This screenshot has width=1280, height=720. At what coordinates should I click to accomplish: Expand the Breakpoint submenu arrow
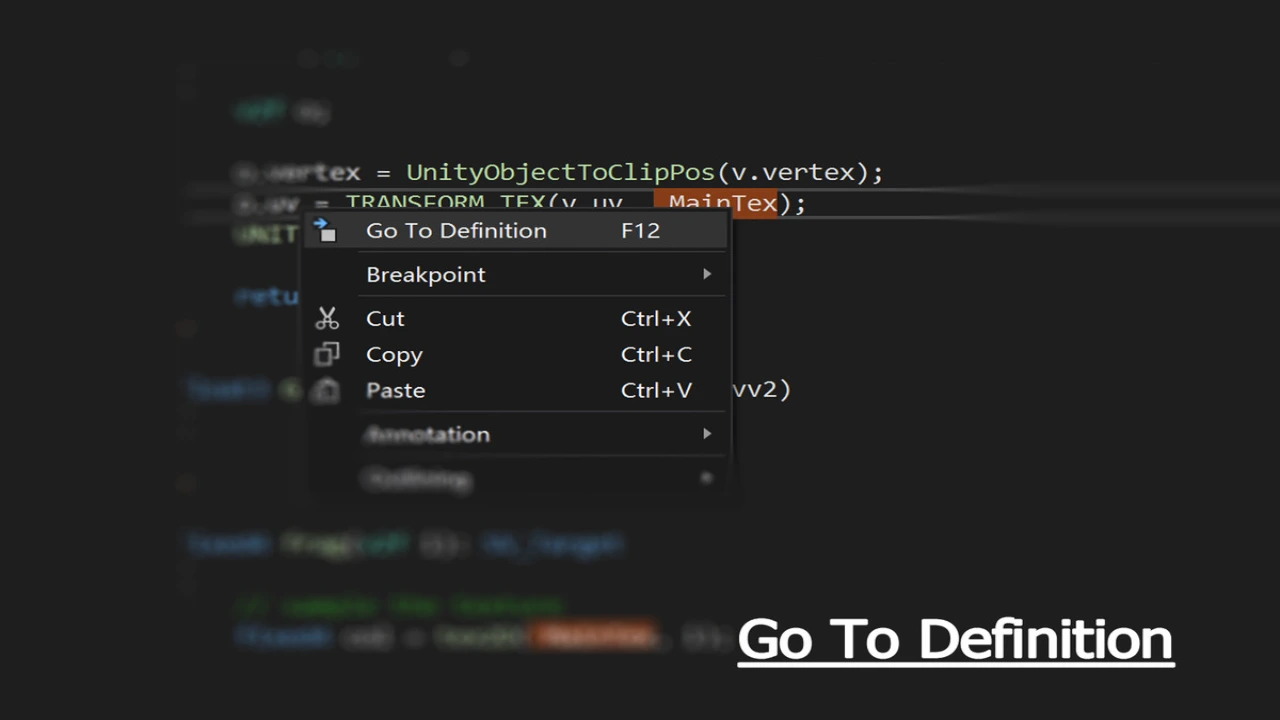point(707,274)
